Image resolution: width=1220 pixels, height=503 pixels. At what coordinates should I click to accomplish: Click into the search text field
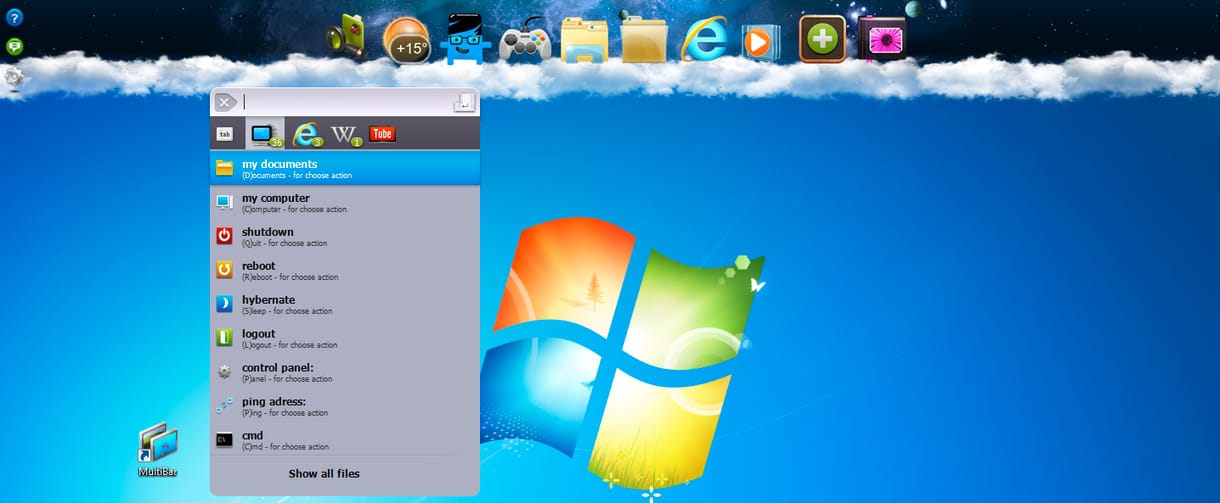pyautogui.click(x=346, y=102)
